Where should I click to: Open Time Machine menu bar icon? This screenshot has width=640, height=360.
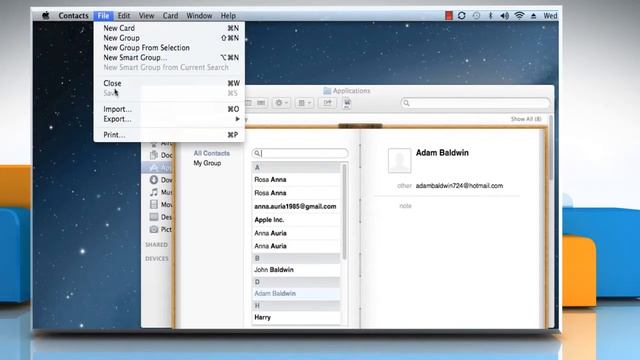click(x=476, y=16)
